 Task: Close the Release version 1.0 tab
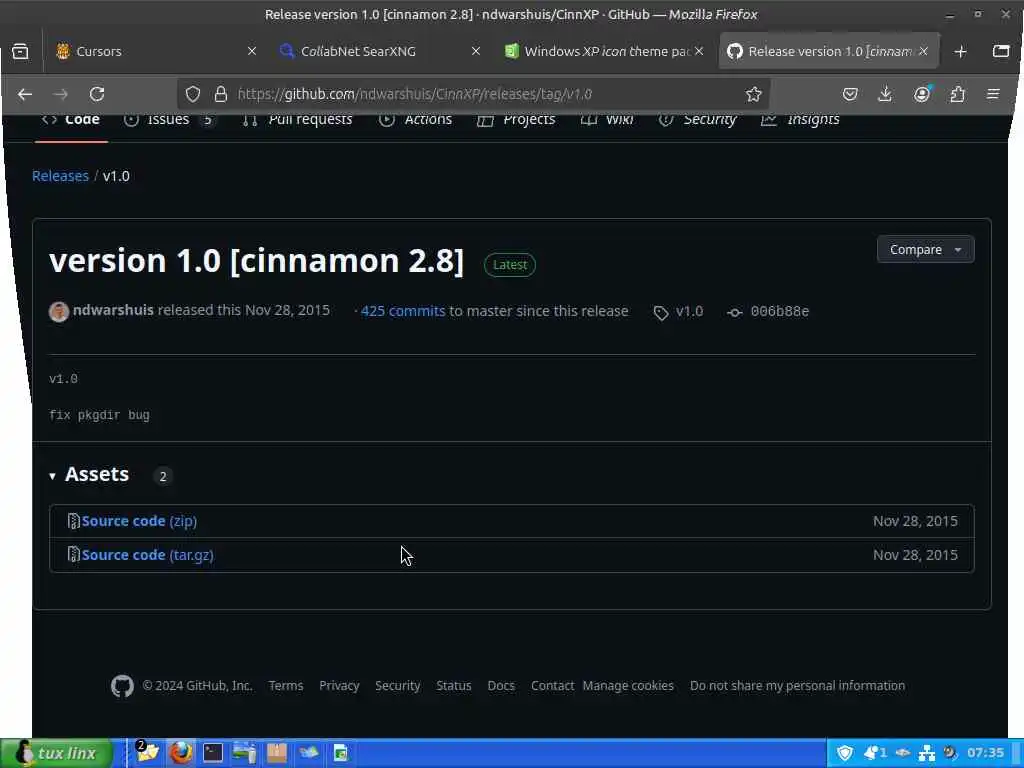(x=923, y=51)
